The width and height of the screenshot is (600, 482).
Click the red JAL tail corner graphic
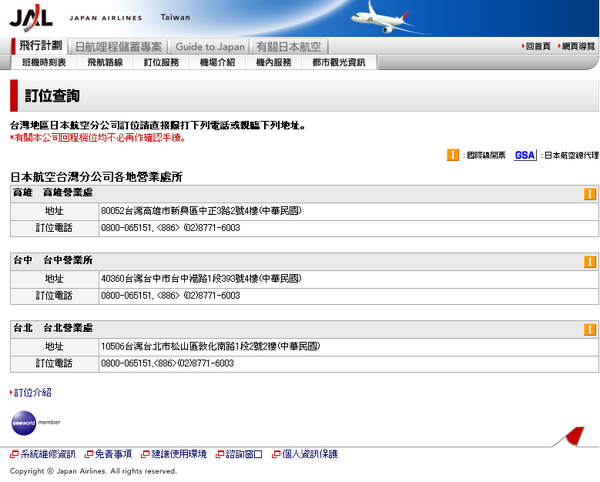click(x=575, y=436)
